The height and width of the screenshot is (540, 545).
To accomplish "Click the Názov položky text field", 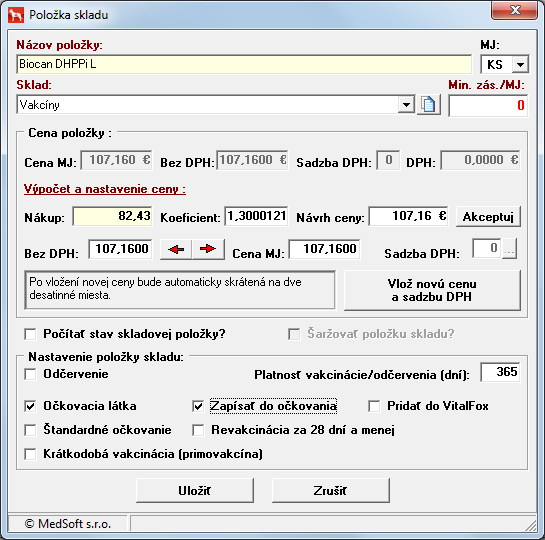I will click(244, 64).
